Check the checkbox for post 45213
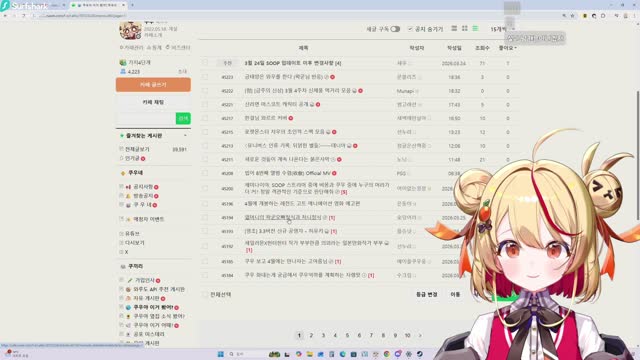The height and width of the screenshot is (360, 640). coord(205,146)
